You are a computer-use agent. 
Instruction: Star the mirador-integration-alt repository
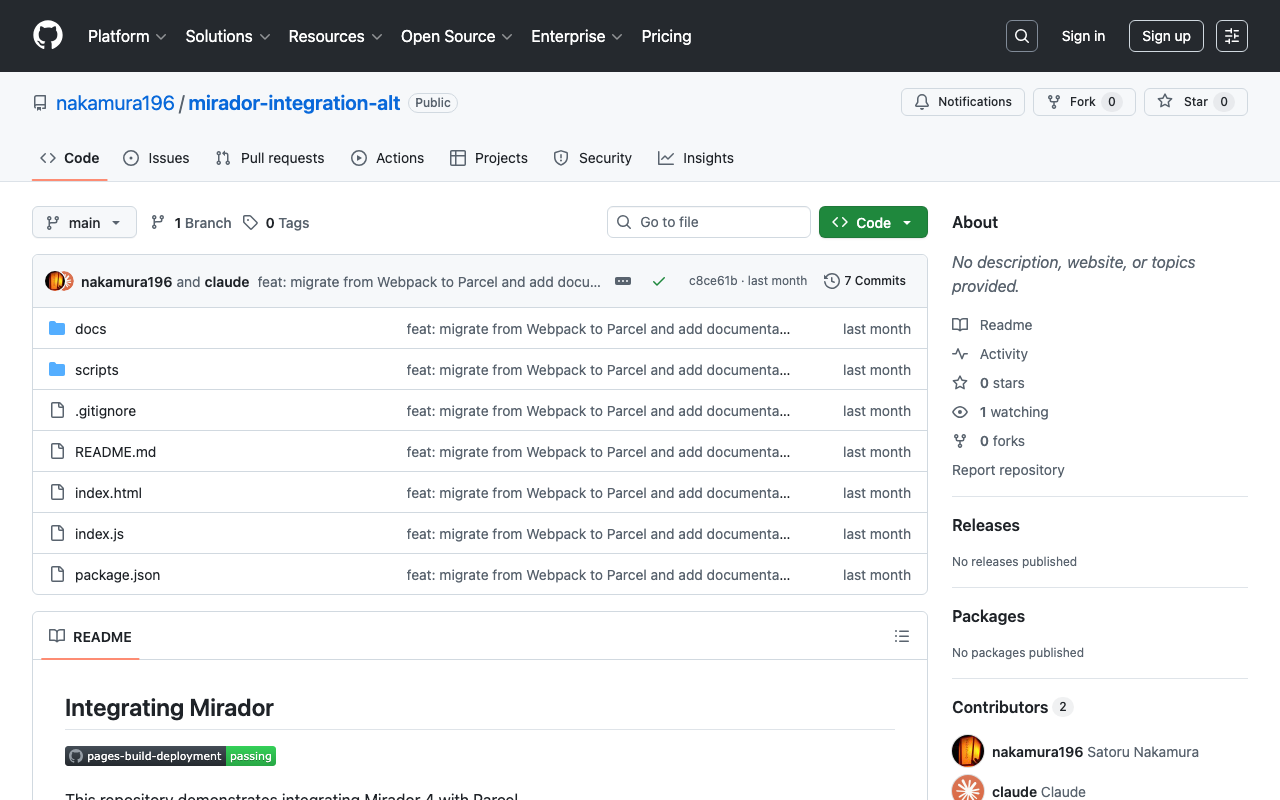click(1195, 102)
